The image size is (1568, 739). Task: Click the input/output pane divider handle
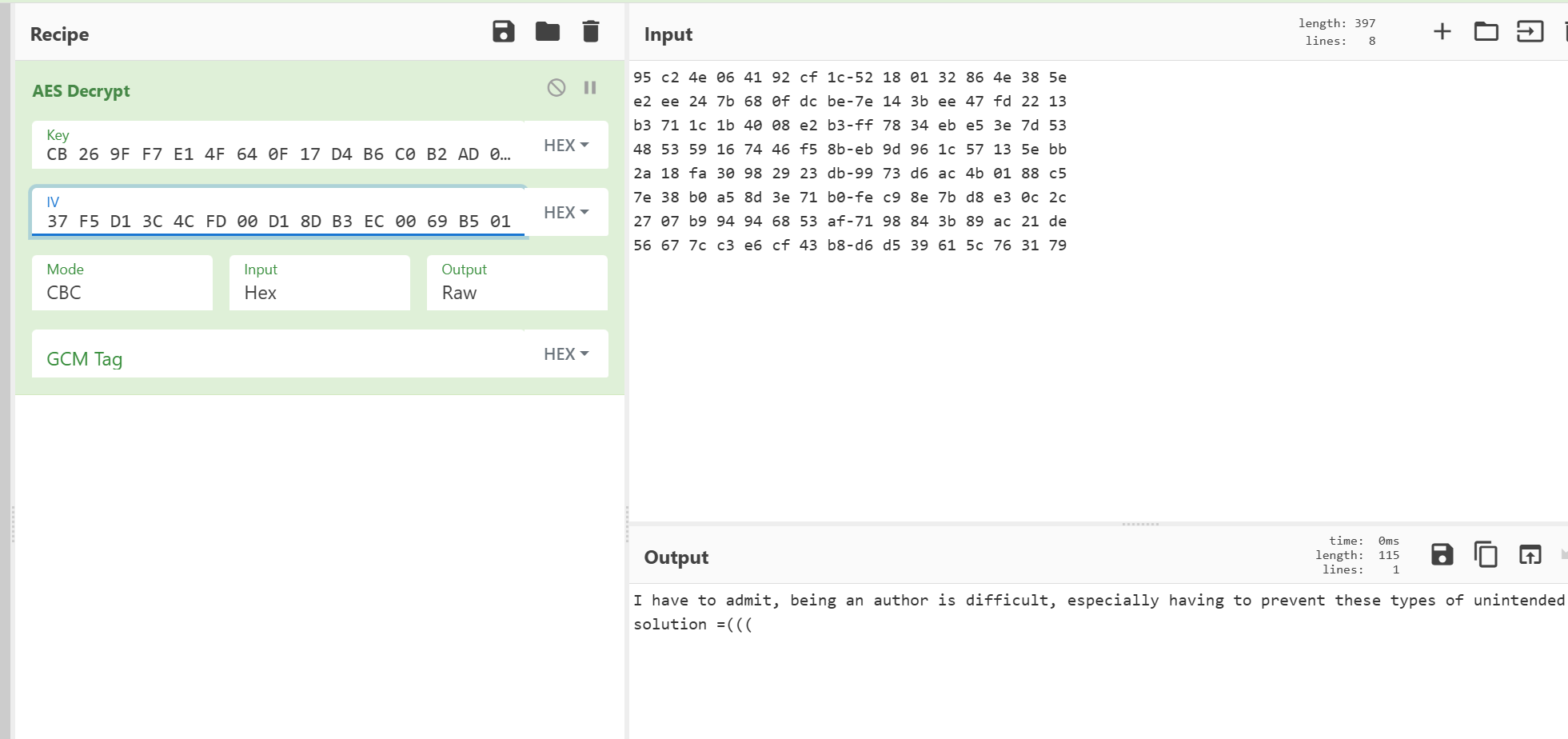click(x=1140, y=525)
